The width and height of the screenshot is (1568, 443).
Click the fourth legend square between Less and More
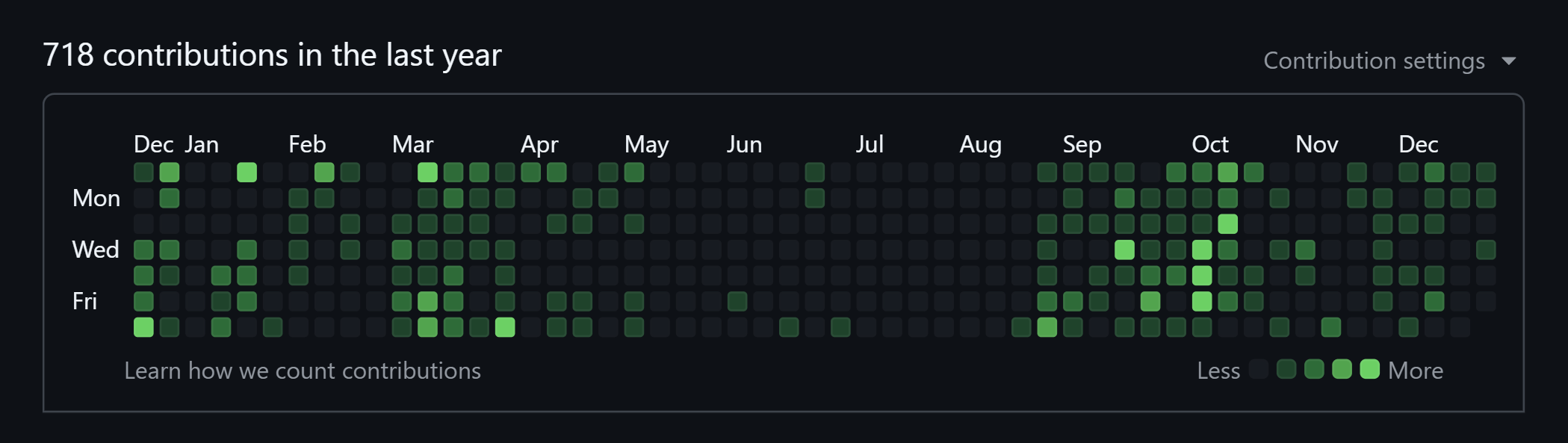click(1342, 370)
